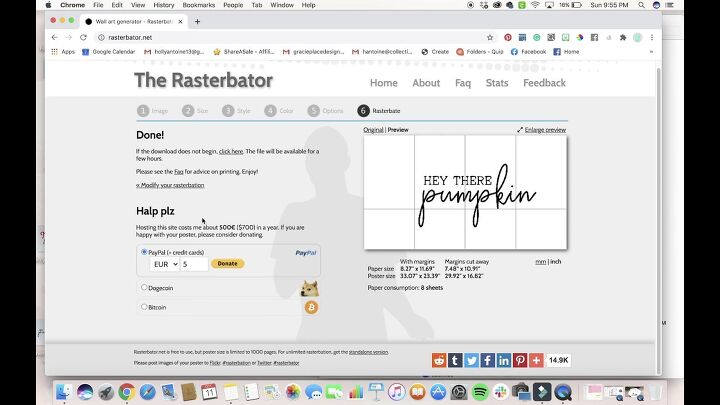The image size is (720, 405).
Task: Reload the rasterbator.net page
Action: pos(83,38)
